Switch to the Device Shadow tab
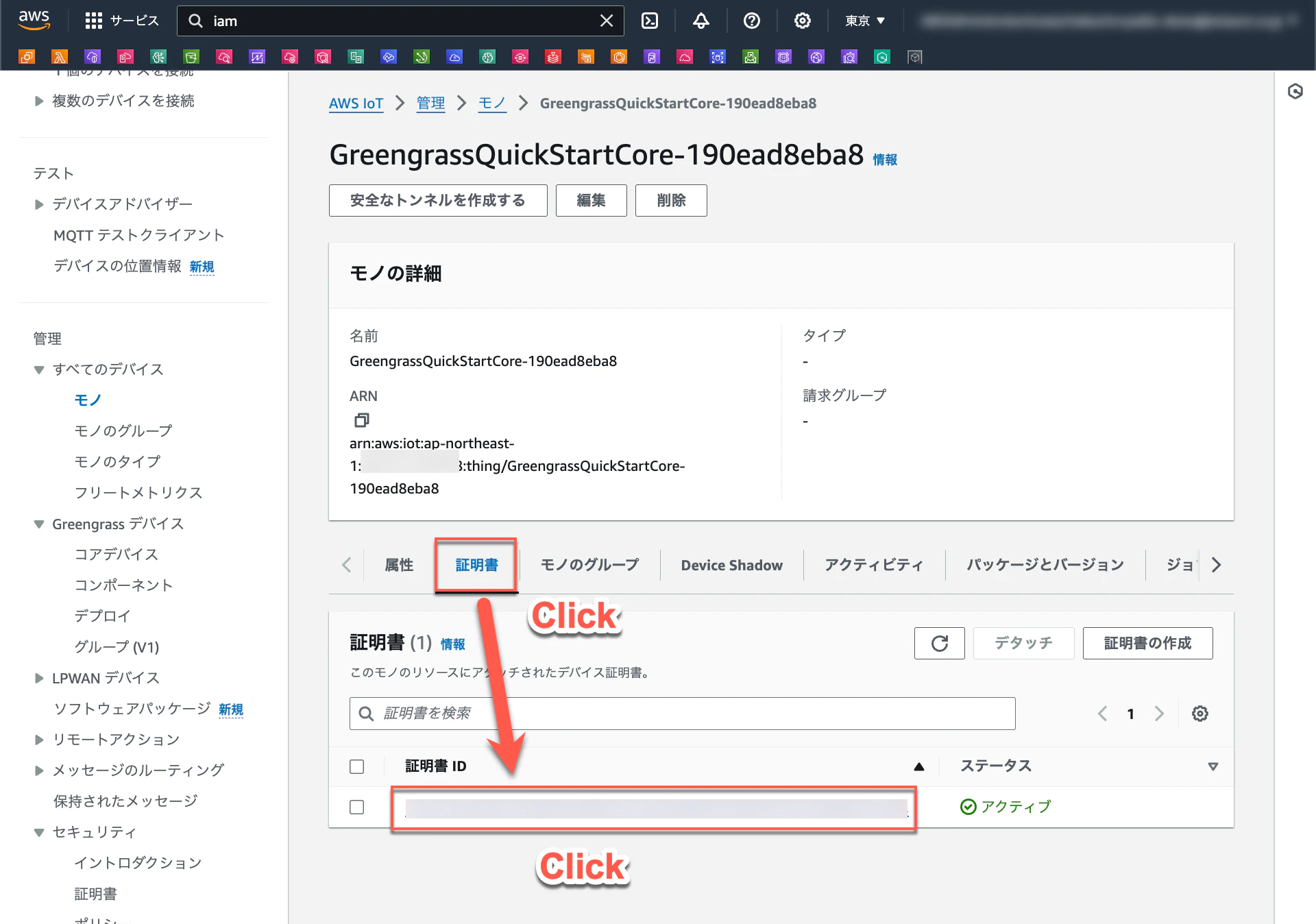 731,565
